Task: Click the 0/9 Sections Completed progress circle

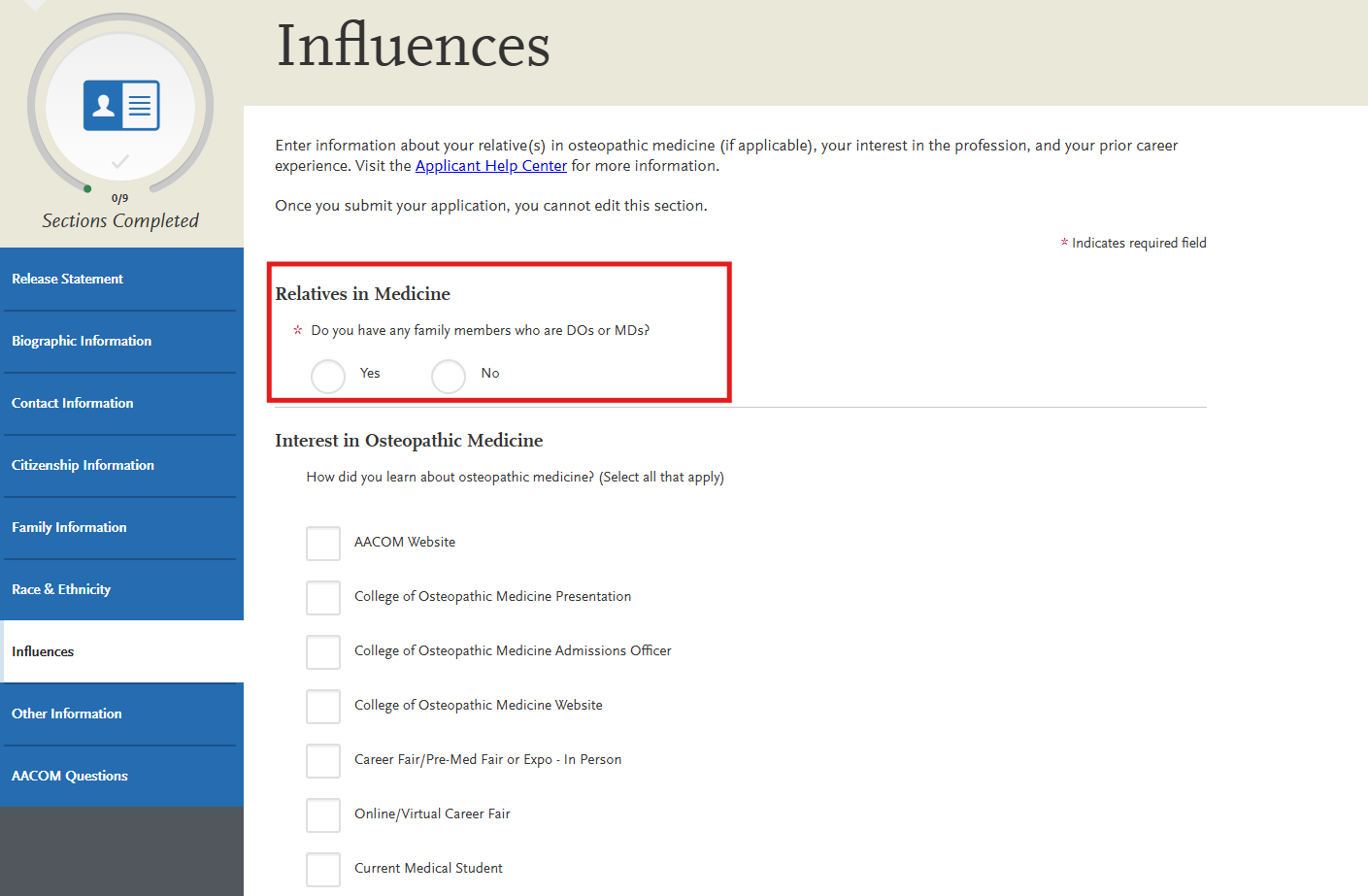Action: 119,104
